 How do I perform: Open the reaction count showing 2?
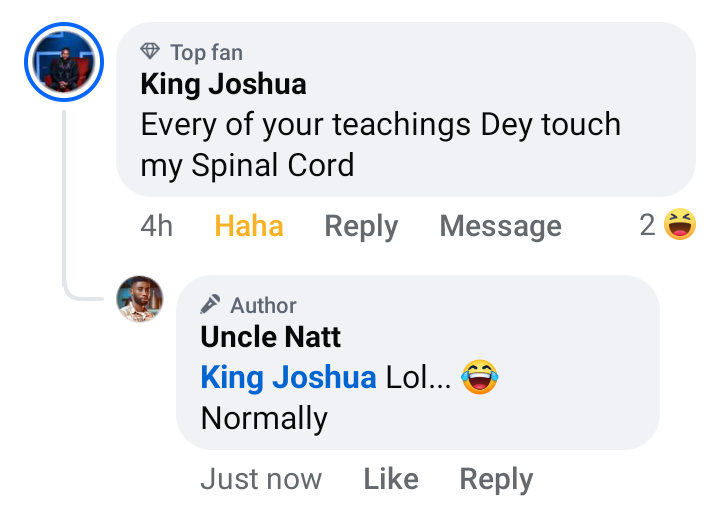click(648, 226)
